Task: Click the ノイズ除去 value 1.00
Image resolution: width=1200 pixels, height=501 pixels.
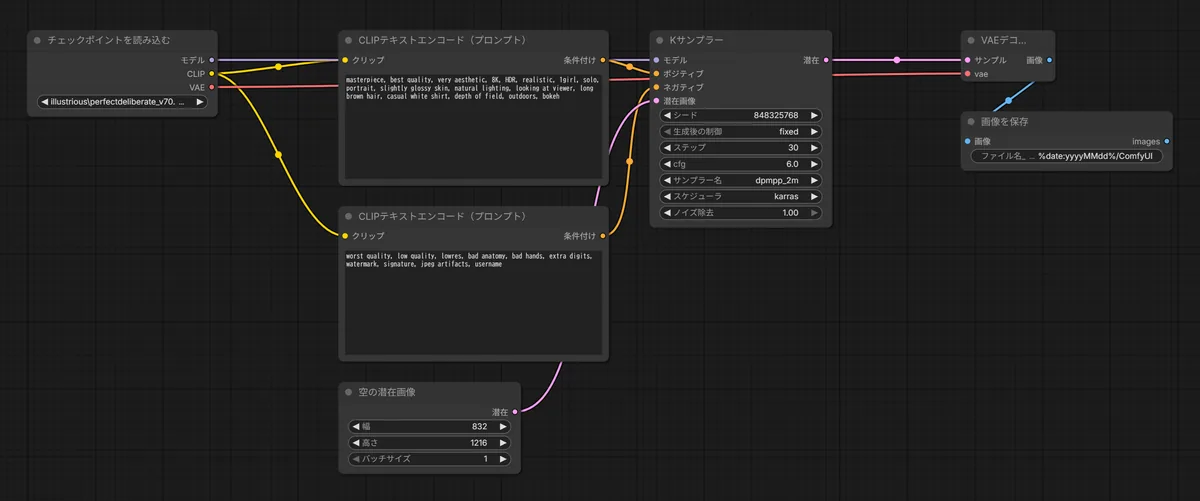Action: 790,213
